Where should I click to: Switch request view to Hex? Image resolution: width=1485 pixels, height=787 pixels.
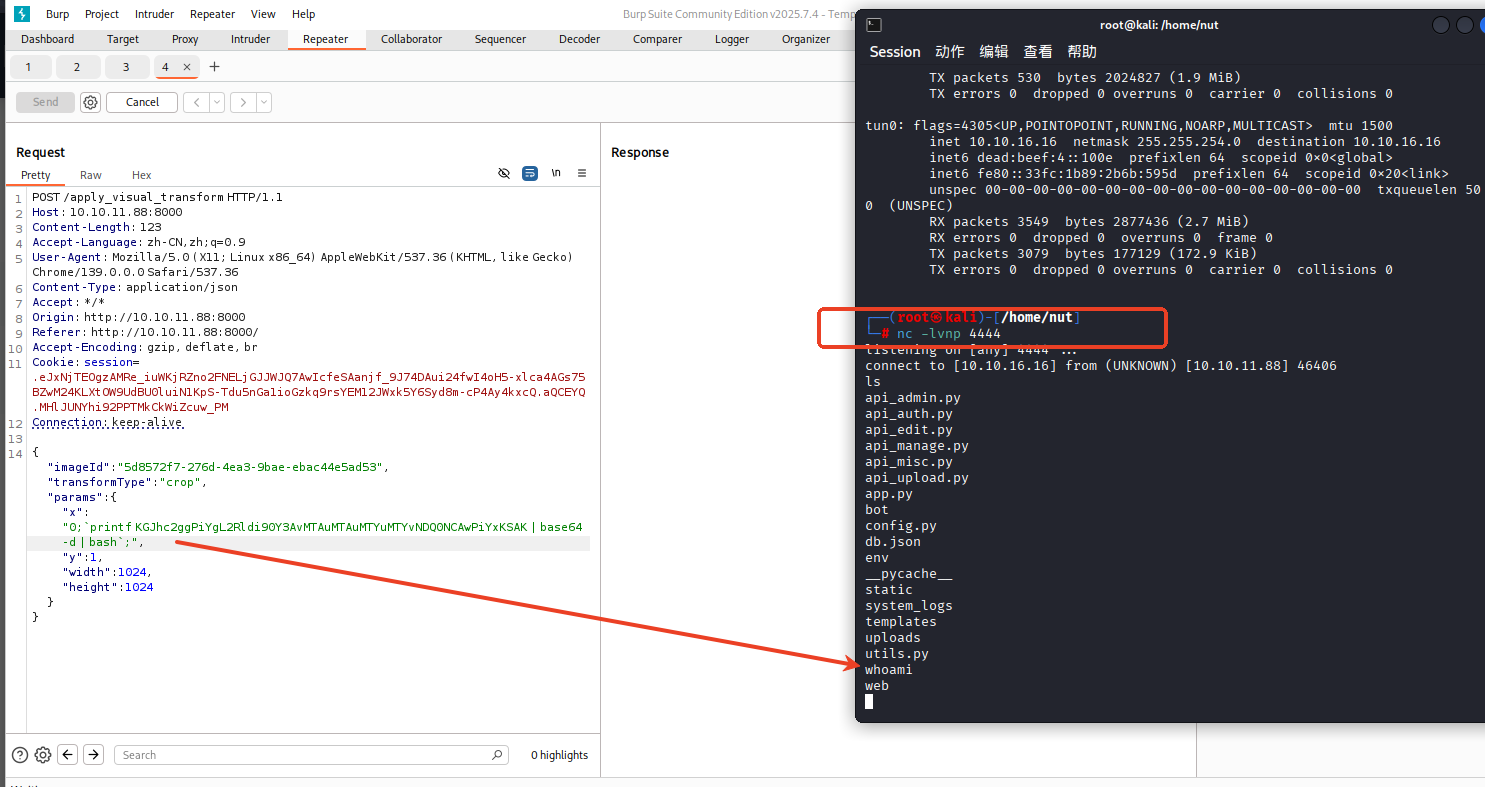[x=142, y=175]
